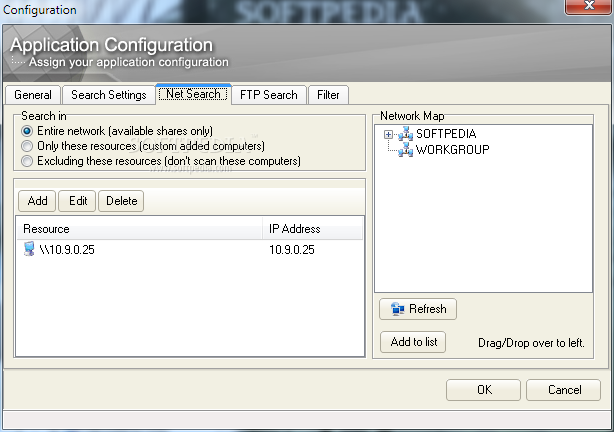This screenshot has width=614, height=432.
Task: Select Excluding these resources radio option
Action: 27,161
